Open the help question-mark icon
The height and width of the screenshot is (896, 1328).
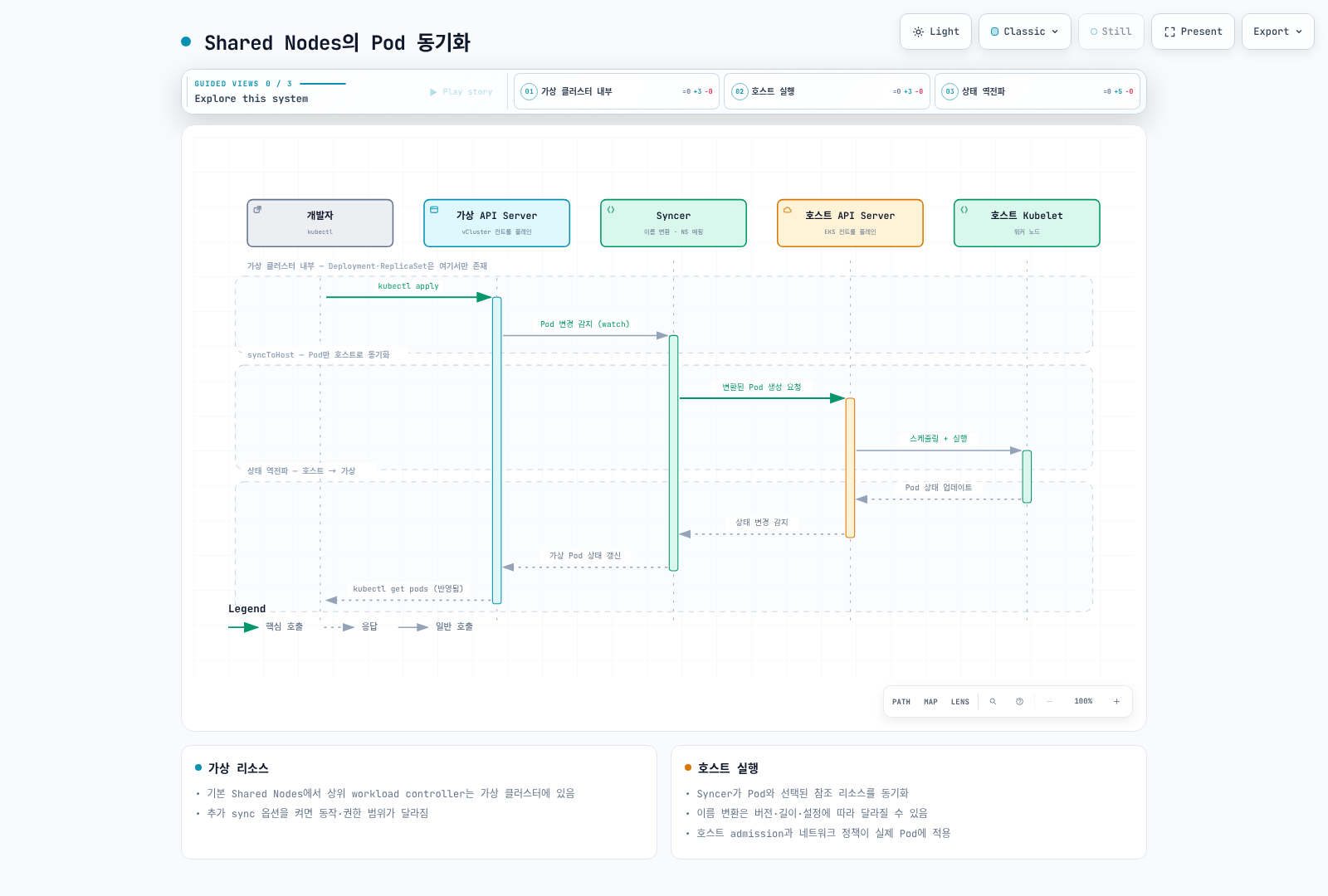click(x=1019, y=702)
